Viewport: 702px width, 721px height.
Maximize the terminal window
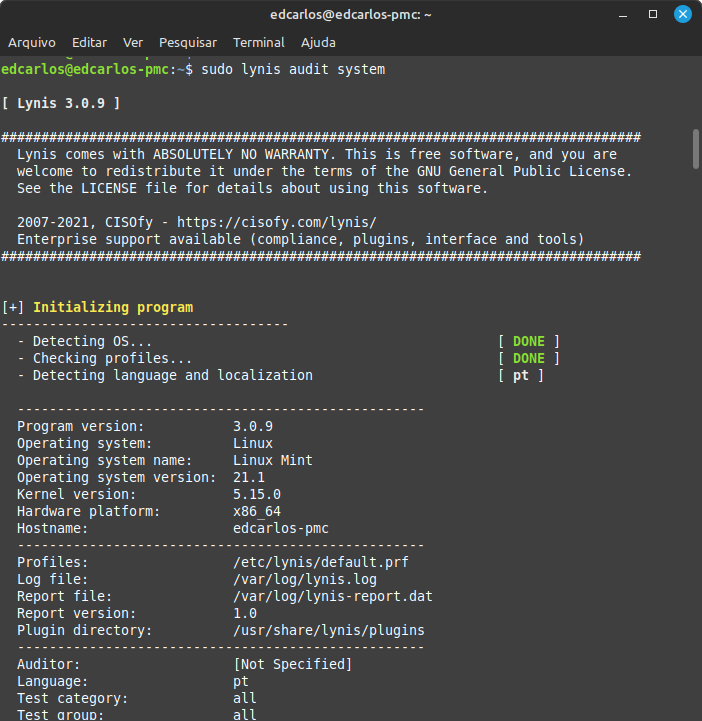pyautogui.click(x=654, y=14)
